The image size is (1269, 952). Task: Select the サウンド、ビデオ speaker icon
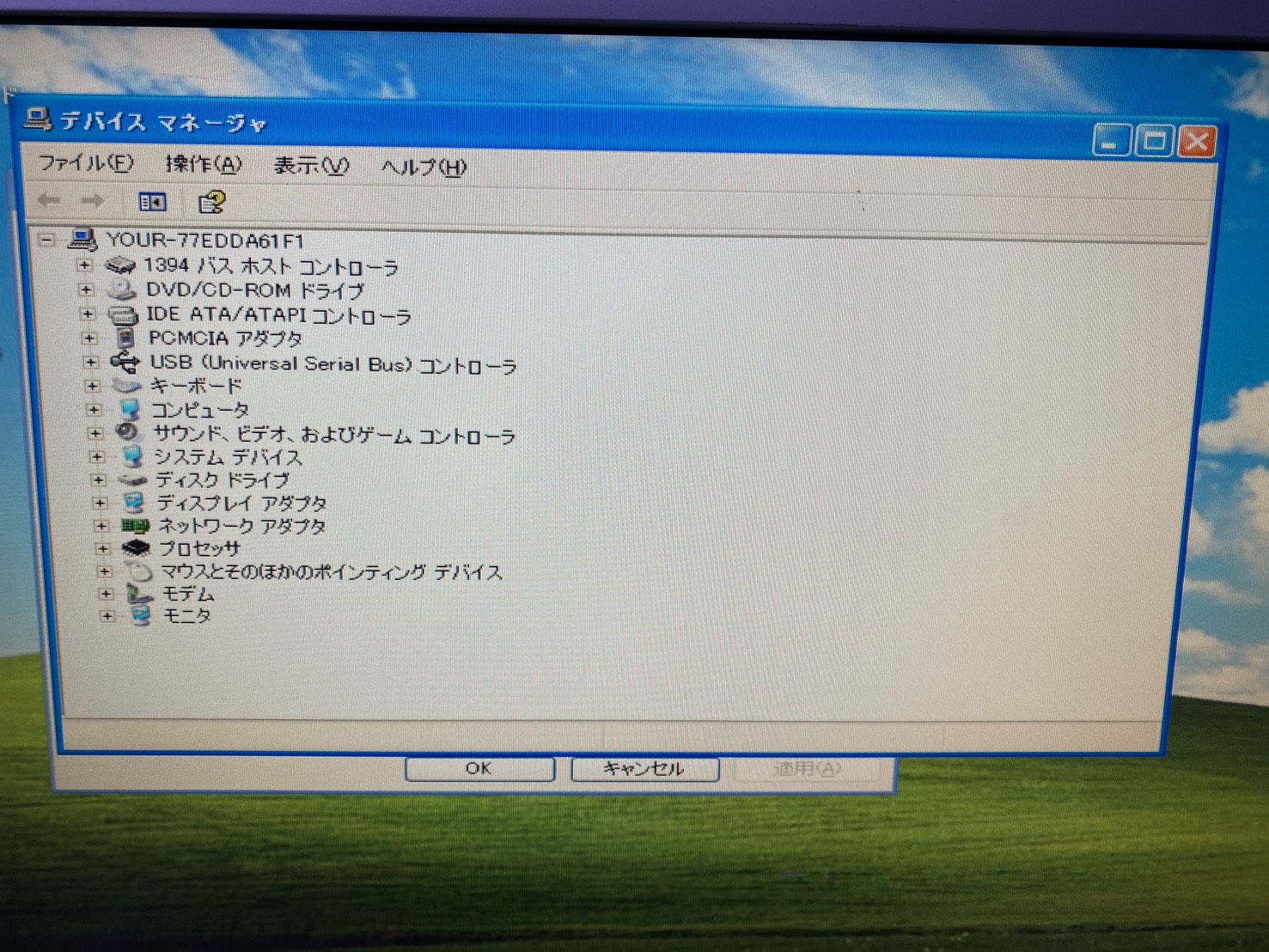point(128,433)
